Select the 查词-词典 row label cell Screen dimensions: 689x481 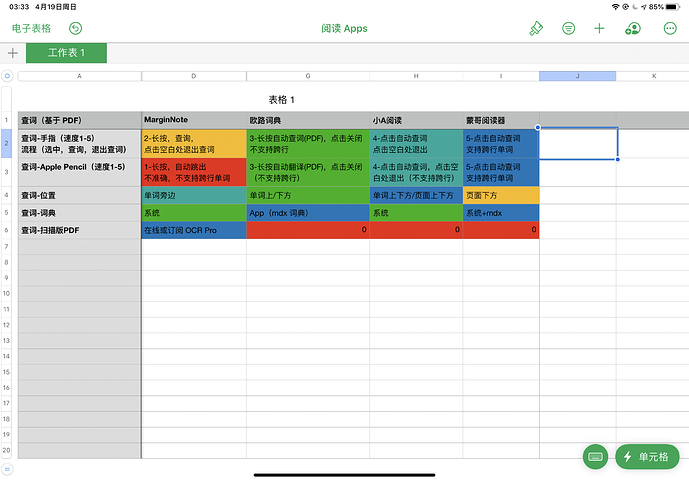[80, 213]
